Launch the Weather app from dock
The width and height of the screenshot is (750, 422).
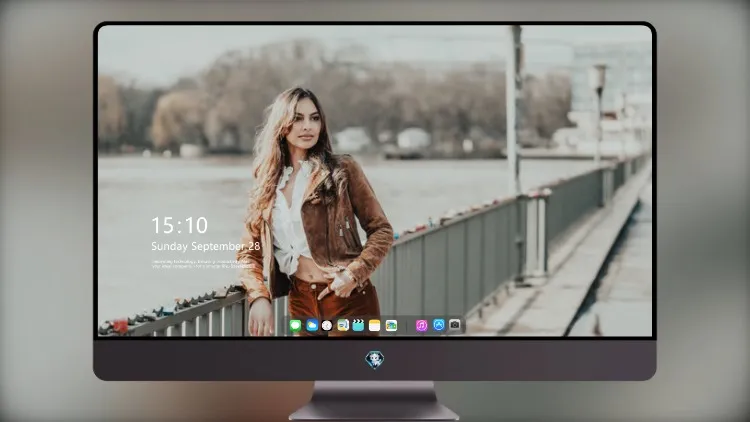point(311,326)
